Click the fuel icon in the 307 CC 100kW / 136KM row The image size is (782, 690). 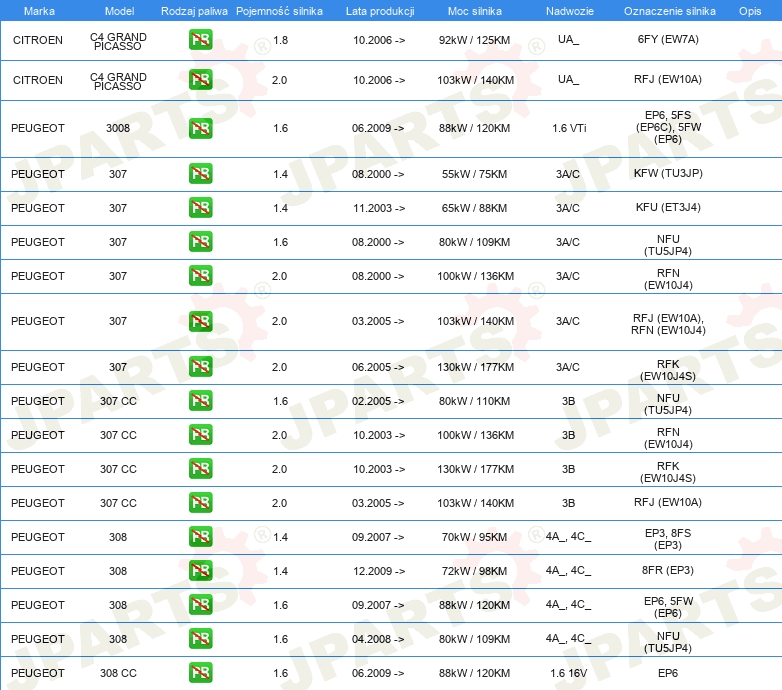200,434
